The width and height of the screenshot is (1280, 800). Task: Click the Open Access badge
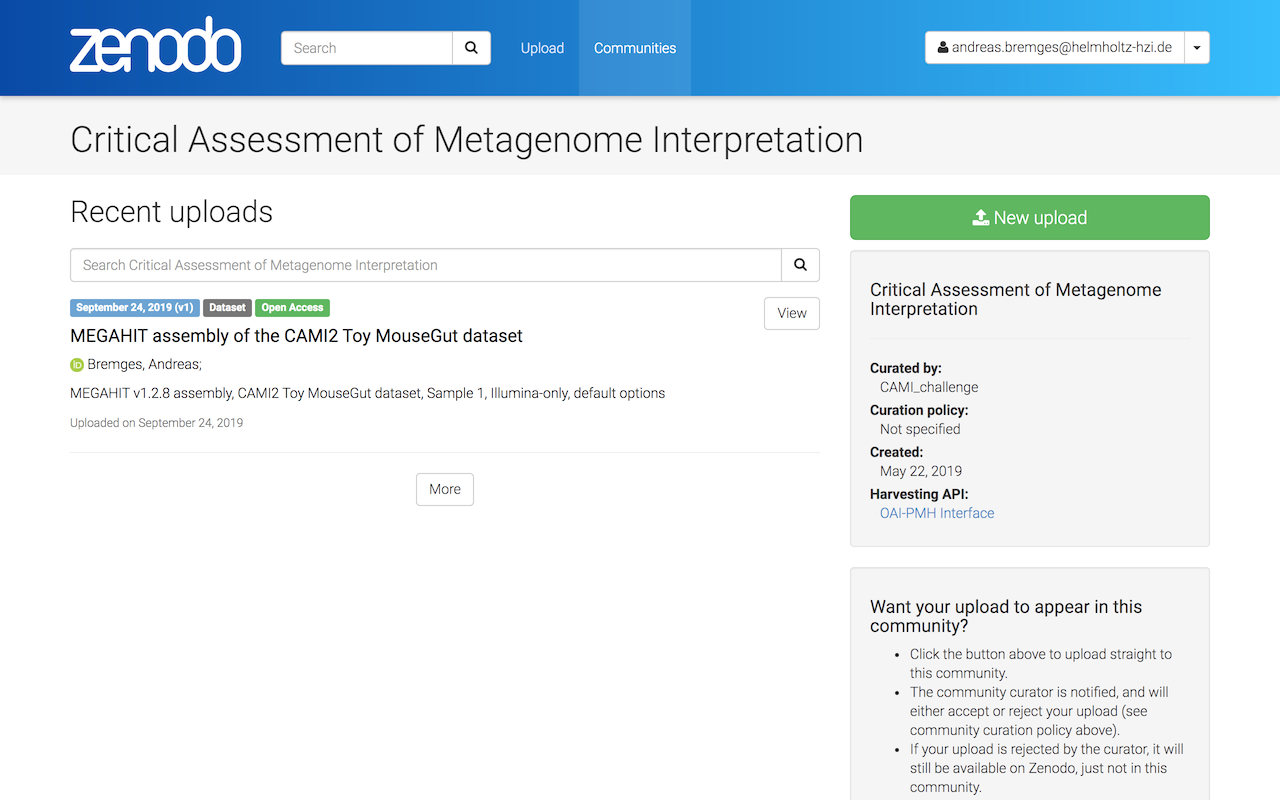click(292, 308)
